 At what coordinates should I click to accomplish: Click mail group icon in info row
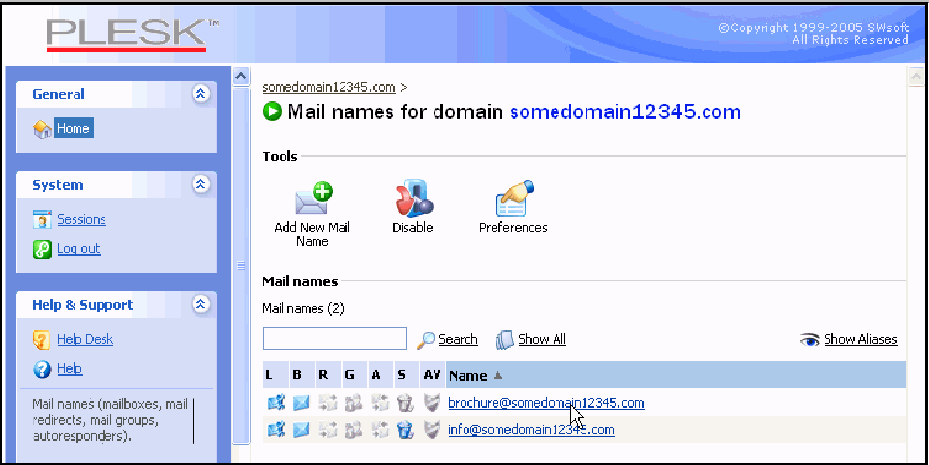[353, 429]
